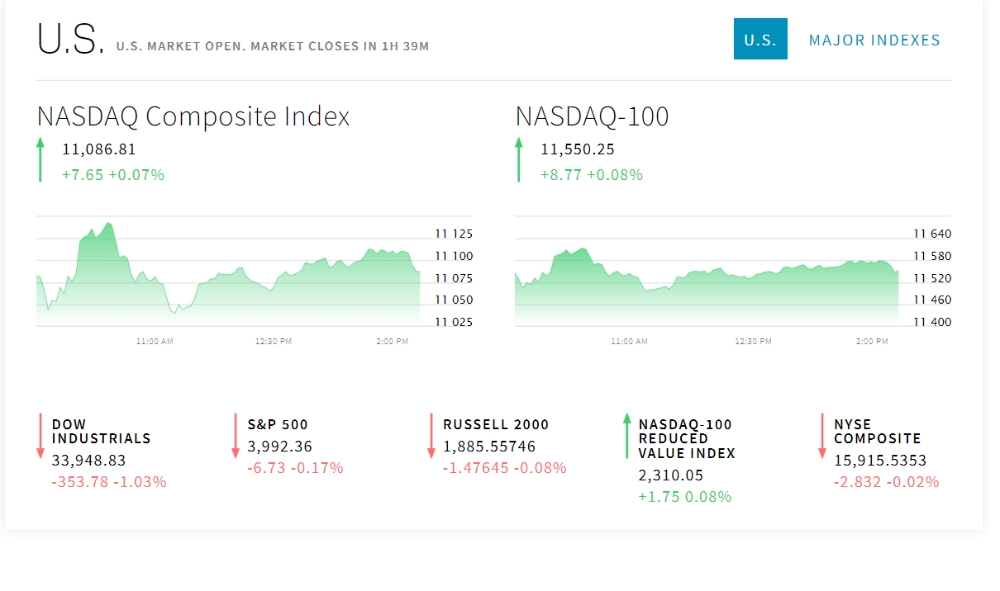
Task: Open S&P 500 index details
Action: (277, 425)
